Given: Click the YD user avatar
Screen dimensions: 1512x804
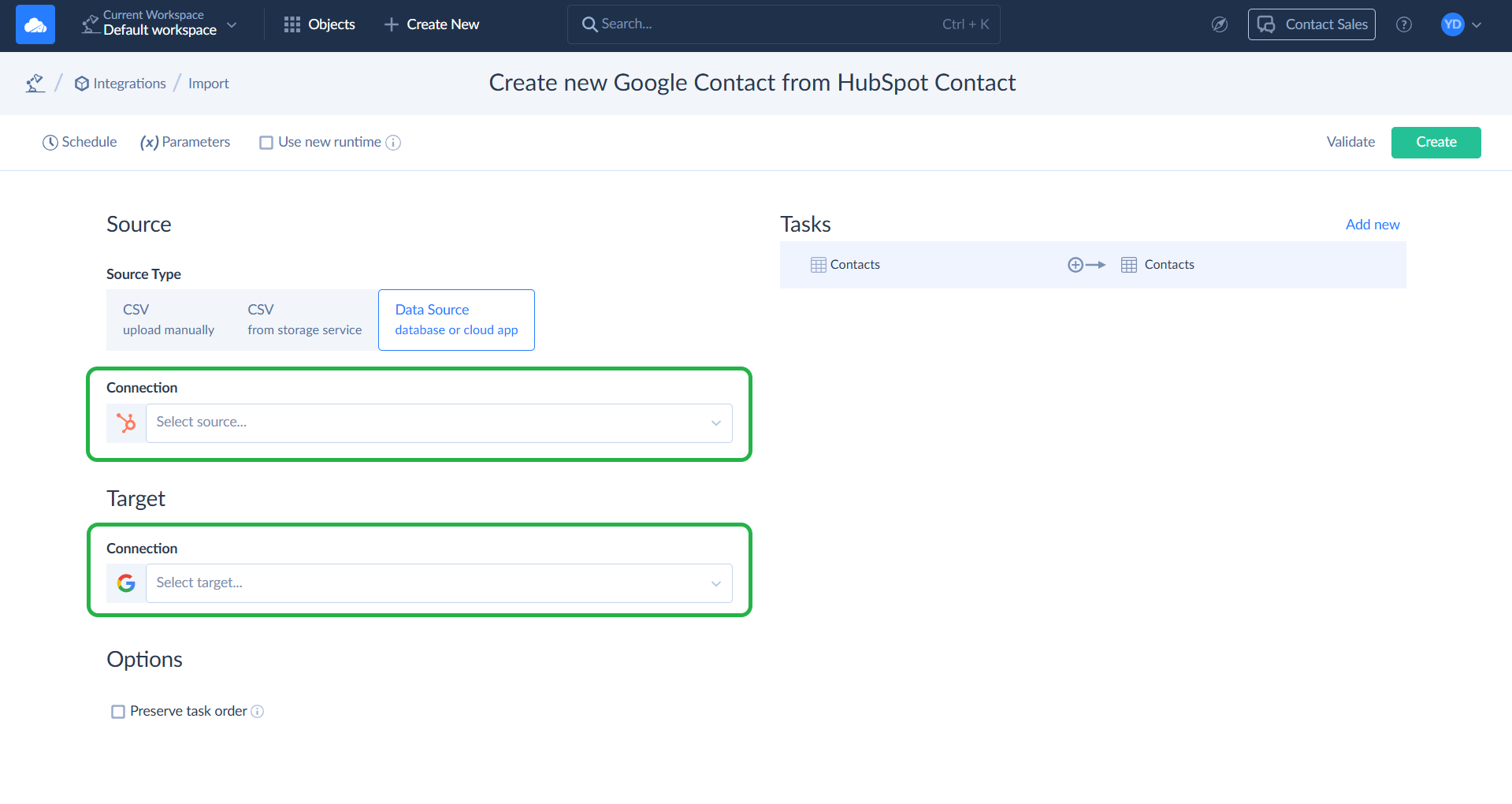Looking at the screenshot, I should click(x=1452, y=24).
